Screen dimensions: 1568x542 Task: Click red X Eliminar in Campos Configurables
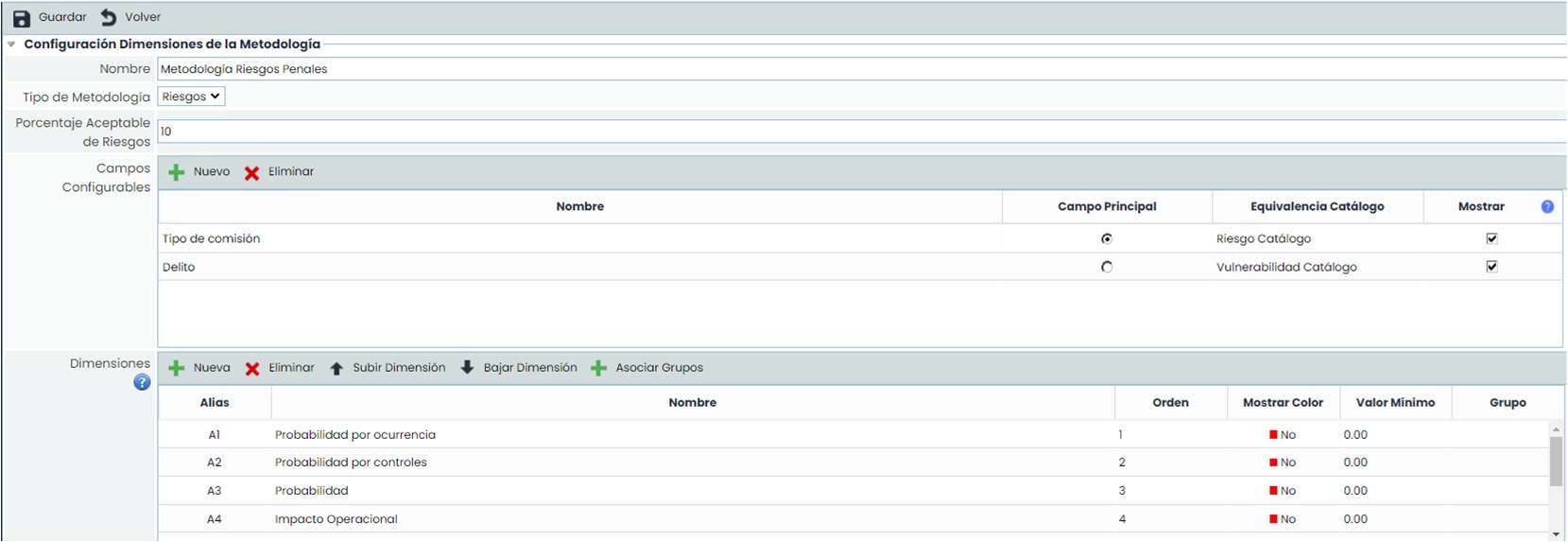point(251,172)
